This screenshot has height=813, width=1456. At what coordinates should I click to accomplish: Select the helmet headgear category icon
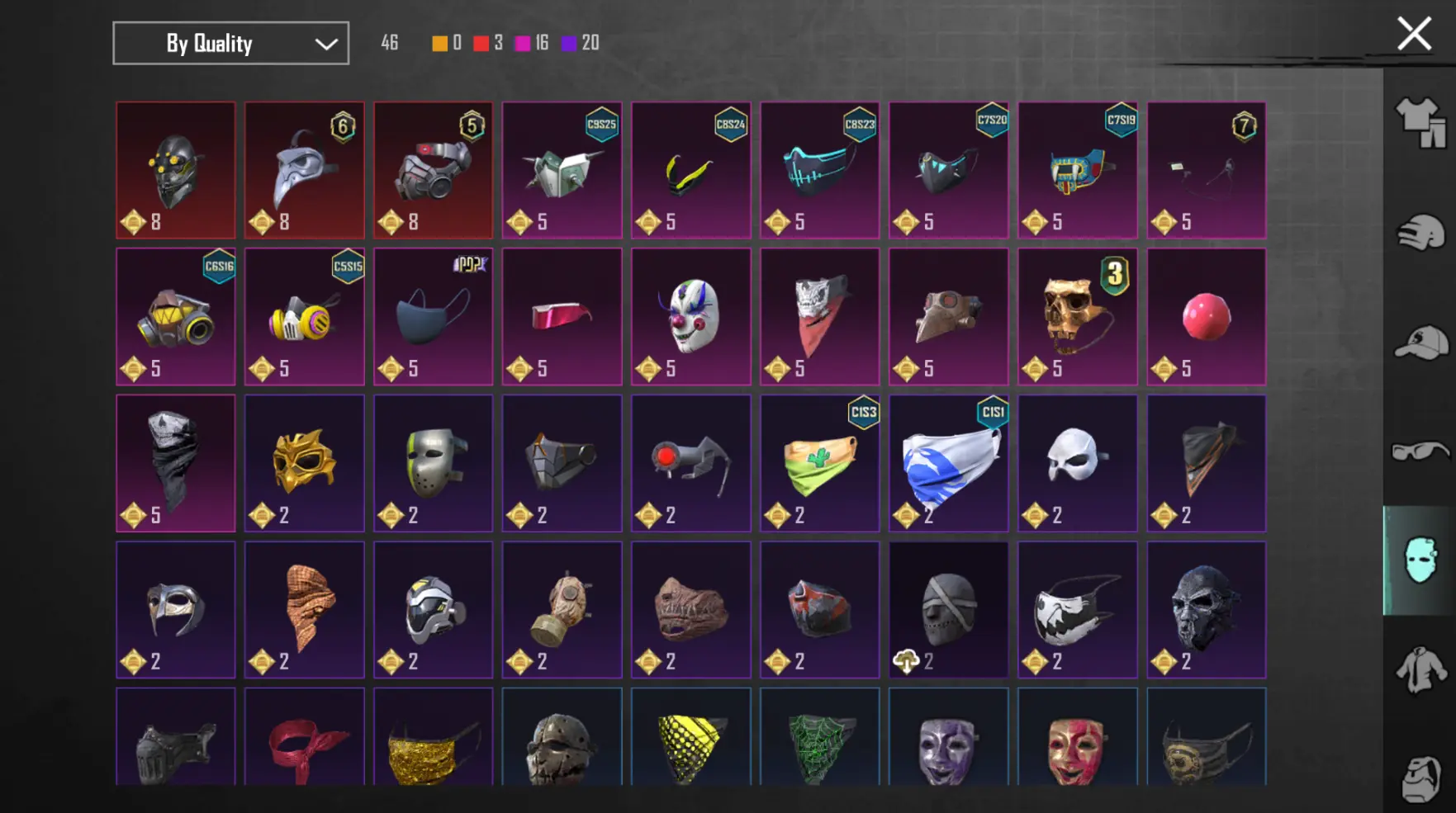click(x=1420, y=232)
